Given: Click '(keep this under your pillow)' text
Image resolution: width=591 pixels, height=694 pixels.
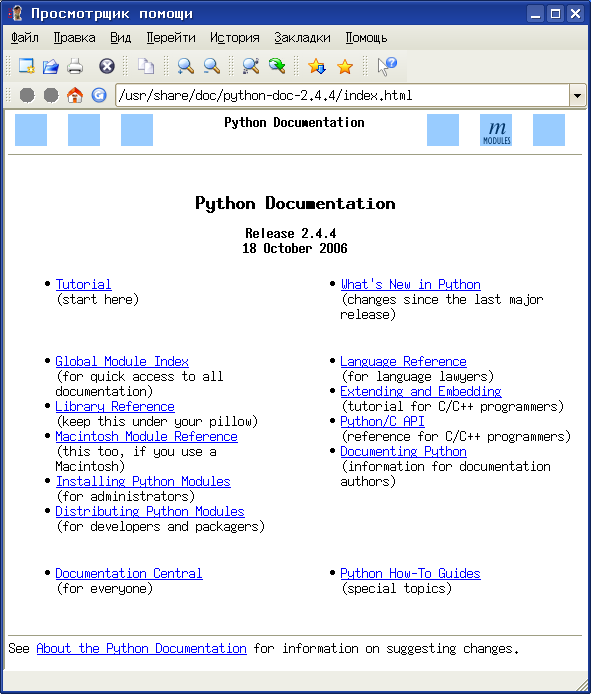Looking at the screenshot, I should (x=157, y=422).
